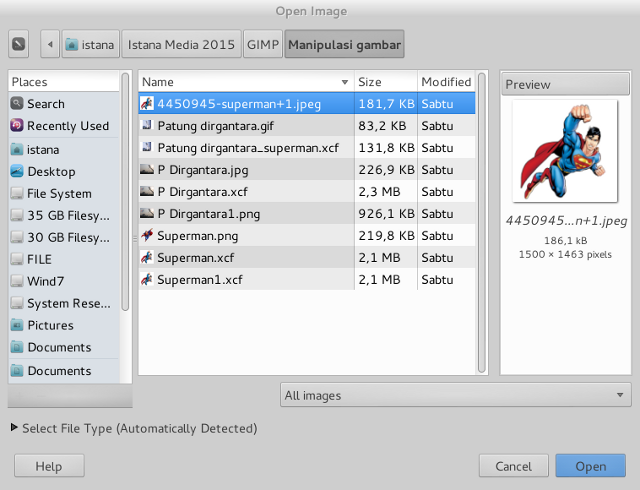Viewport: 640px width, 490px height.
Task: Click the Pictures folder icon
Action: 17,325
